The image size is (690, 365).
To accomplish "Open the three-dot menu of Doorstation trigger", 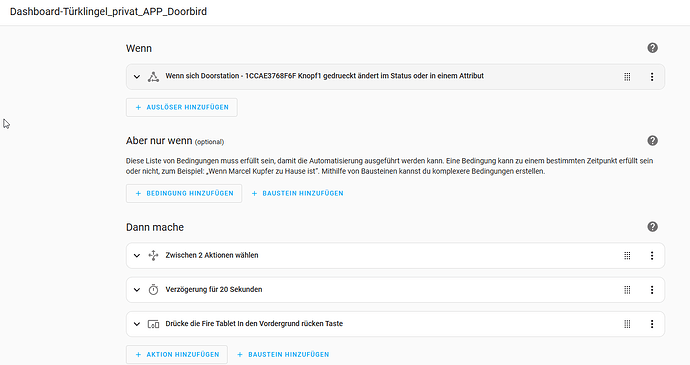I will point(652,77).
